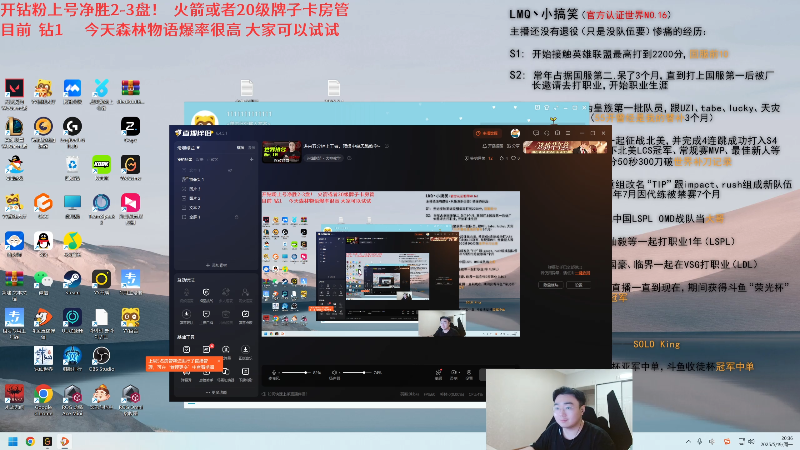Click the stream cover thumbnail

tap(281, 152)
